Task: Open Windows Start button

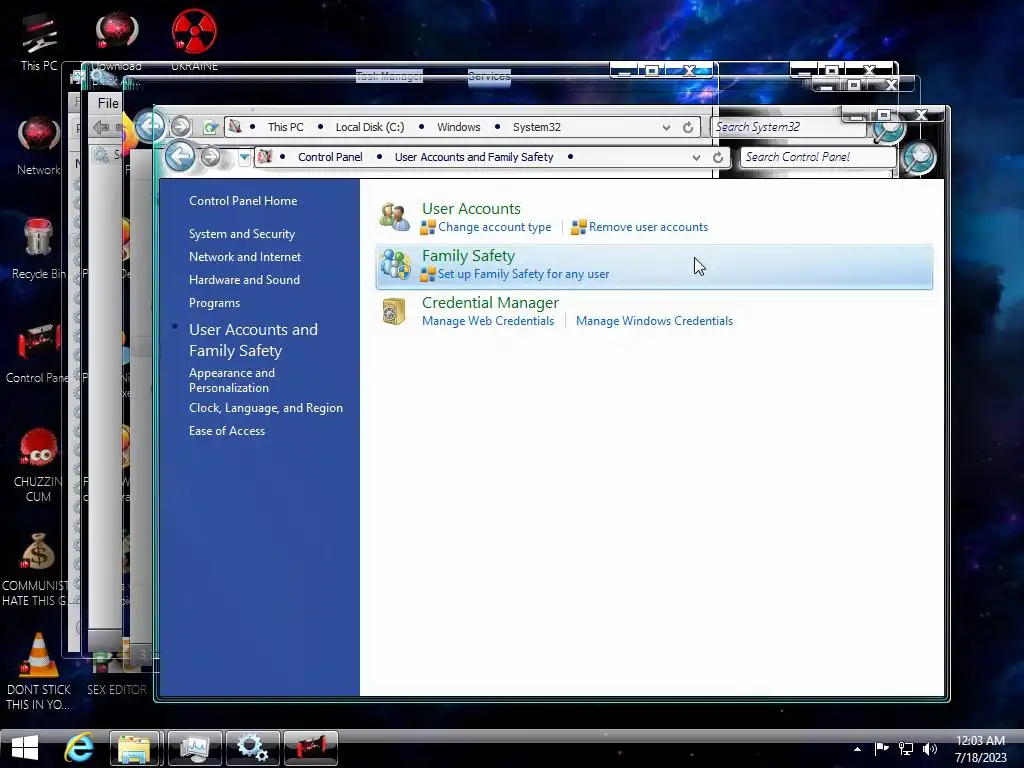Action: point(25,747)
